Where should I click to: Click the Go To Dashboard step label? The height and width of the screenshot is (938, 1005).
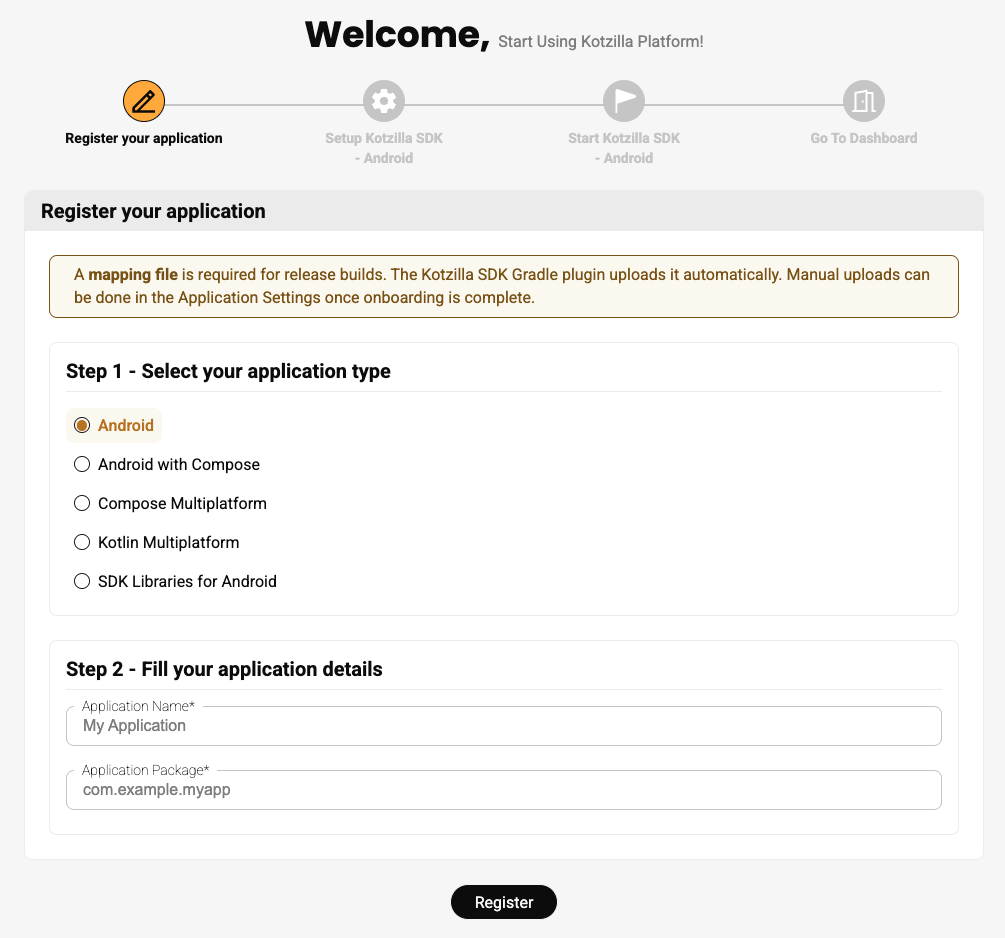click(x=864, y=138)
